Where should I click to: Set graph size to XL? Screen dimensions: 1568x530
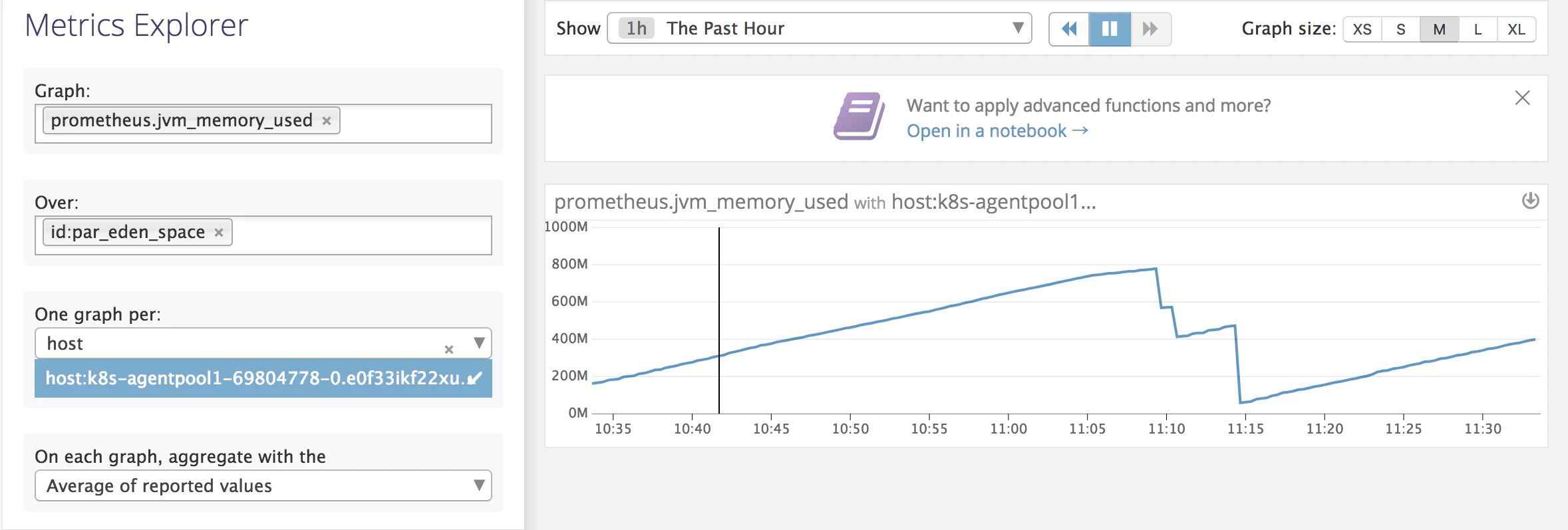(1517, 29)
